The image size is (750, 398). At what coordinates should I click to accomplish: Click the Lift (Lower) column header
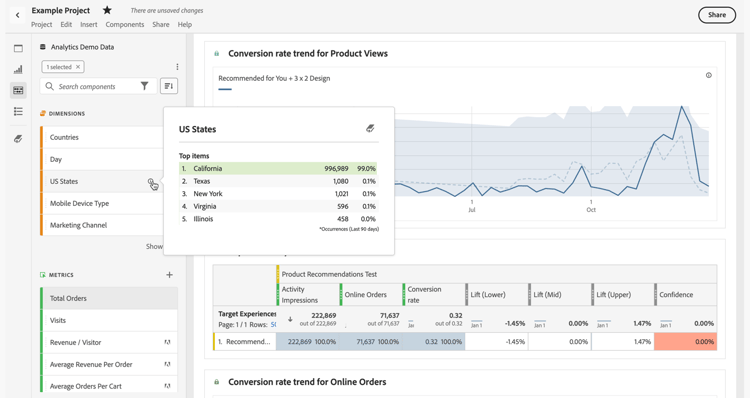pos(496,295)
